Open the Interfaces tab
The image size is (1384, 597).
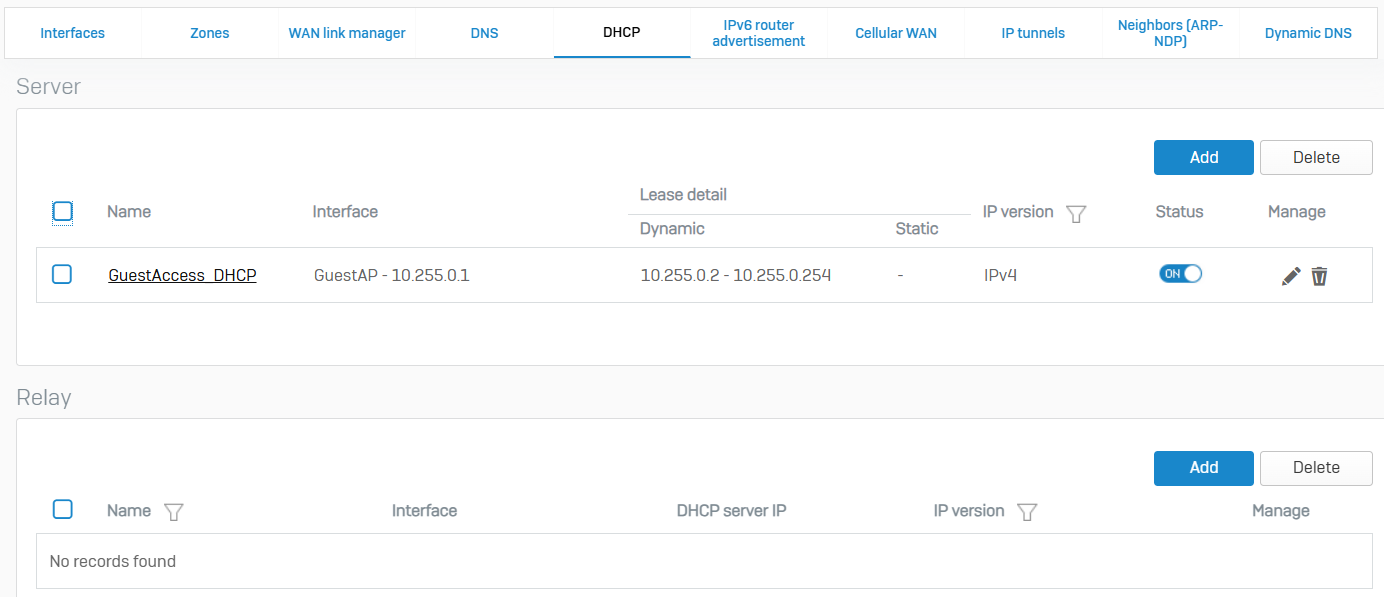coord(72,33)
